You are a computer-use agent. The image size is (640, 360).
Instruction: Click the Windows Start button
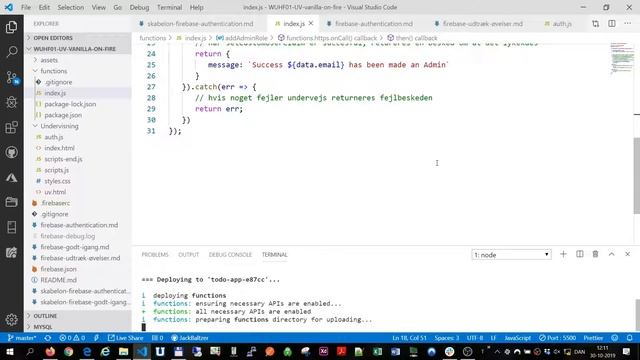[x=10, y=351]
